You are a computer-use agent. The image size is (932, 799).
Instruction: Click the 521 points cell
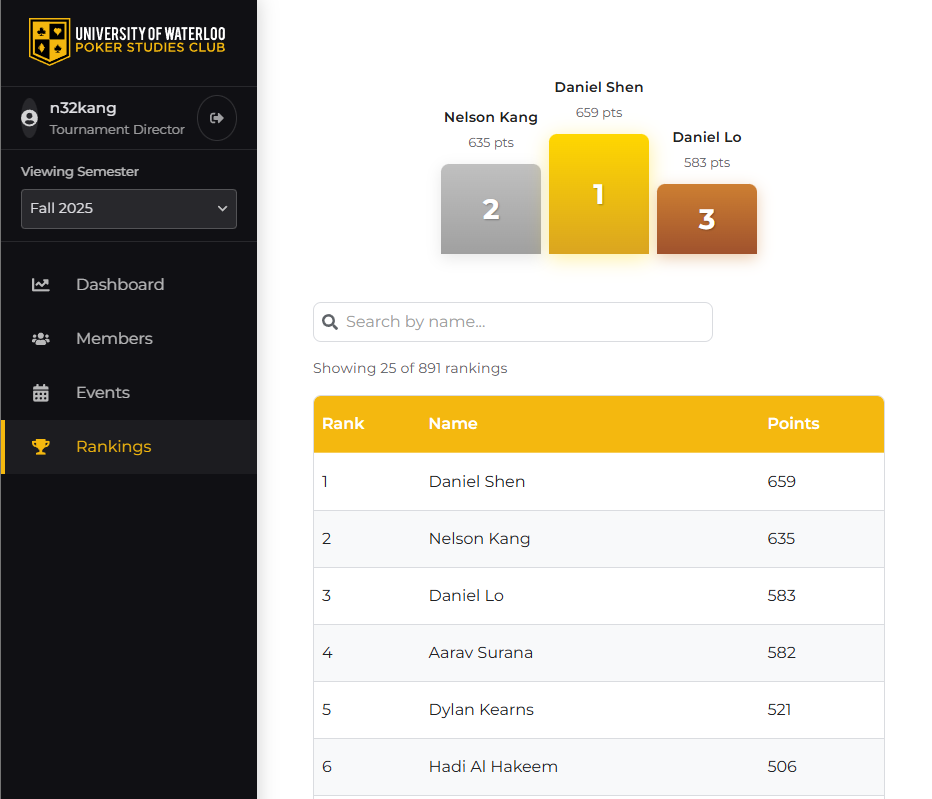pos(779,710)
